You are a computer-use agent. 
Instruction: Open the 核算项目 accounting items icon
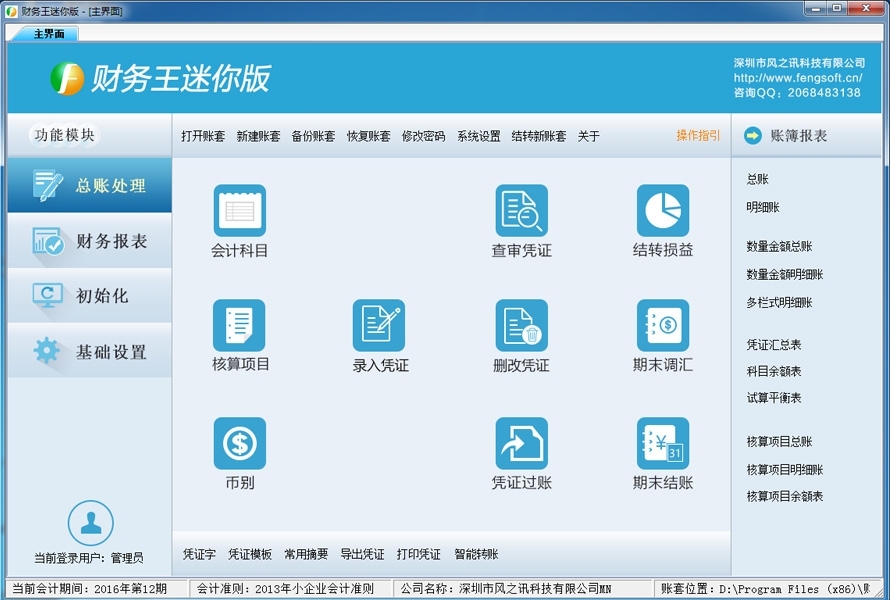pos(239,327)
